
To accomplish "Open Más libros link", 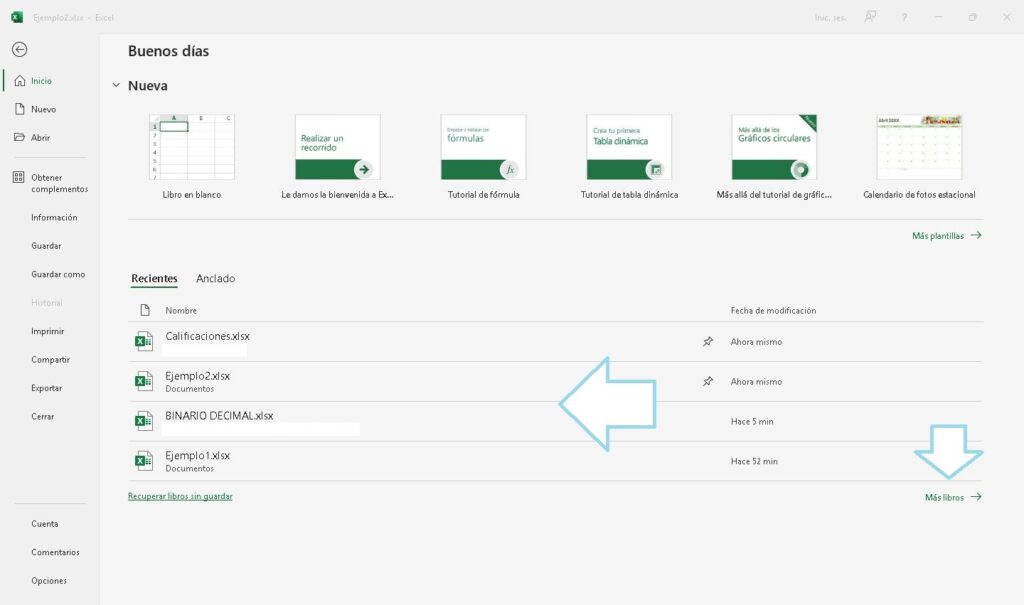I will tap(952, 497).
